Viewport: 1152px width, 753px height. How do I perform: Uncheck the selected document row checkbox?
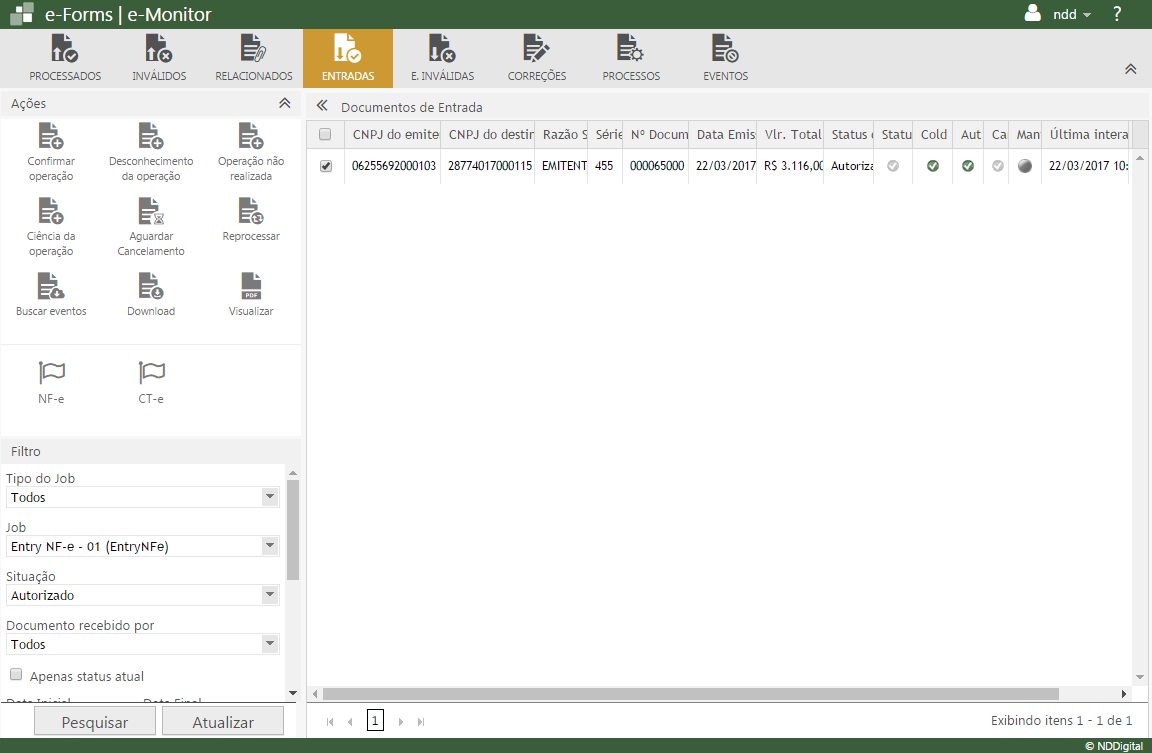point(325,166)
